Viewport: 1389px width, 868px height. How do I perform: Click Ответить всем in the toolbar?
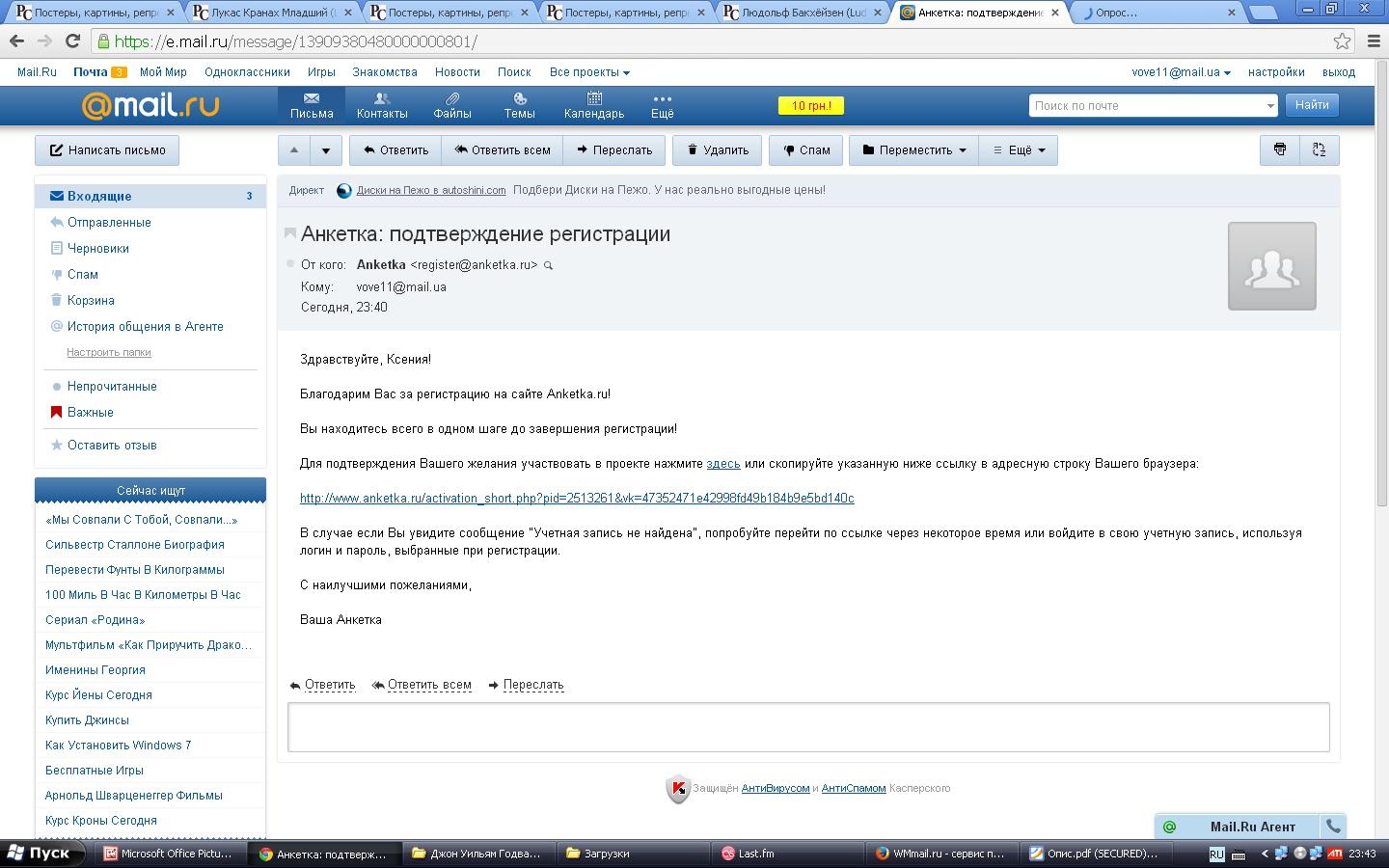[x=503, y=149]
